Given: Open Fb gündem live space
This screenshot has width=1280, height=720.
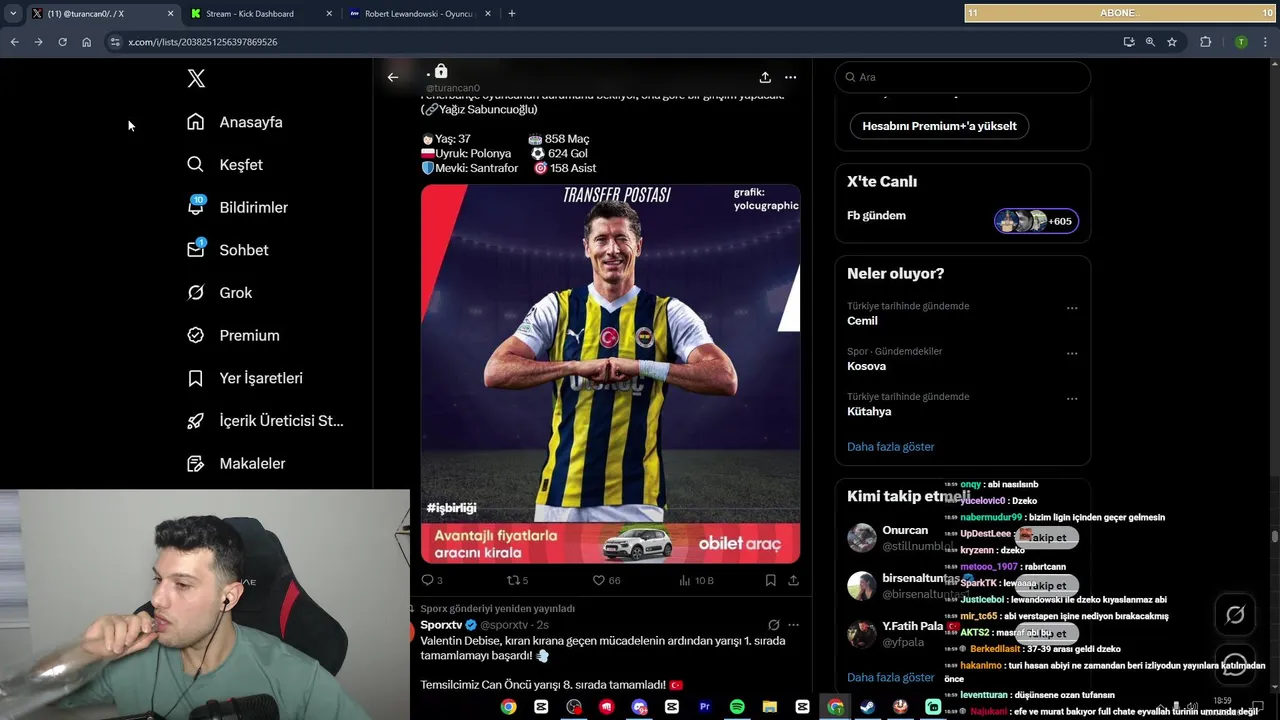Looking at the screenshot, I should coord(877,215).
